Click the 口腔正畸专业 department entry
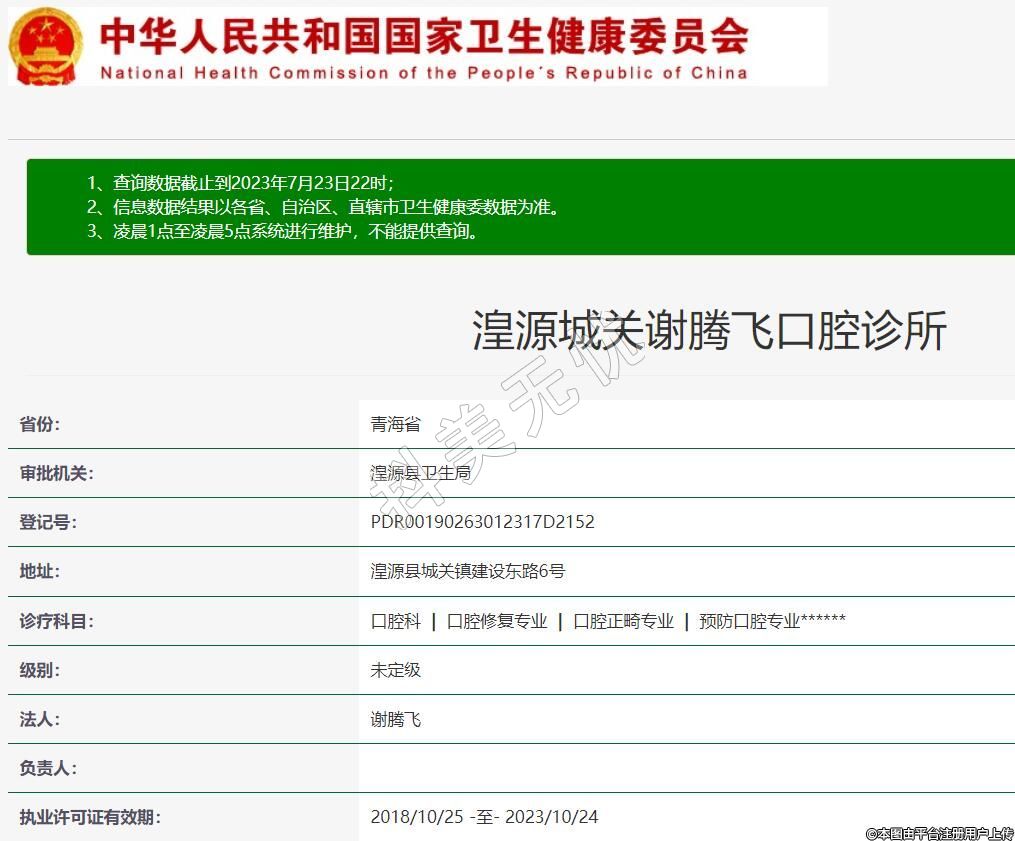1015x841 pixels. pyautogui.click(x=623, y=621)
